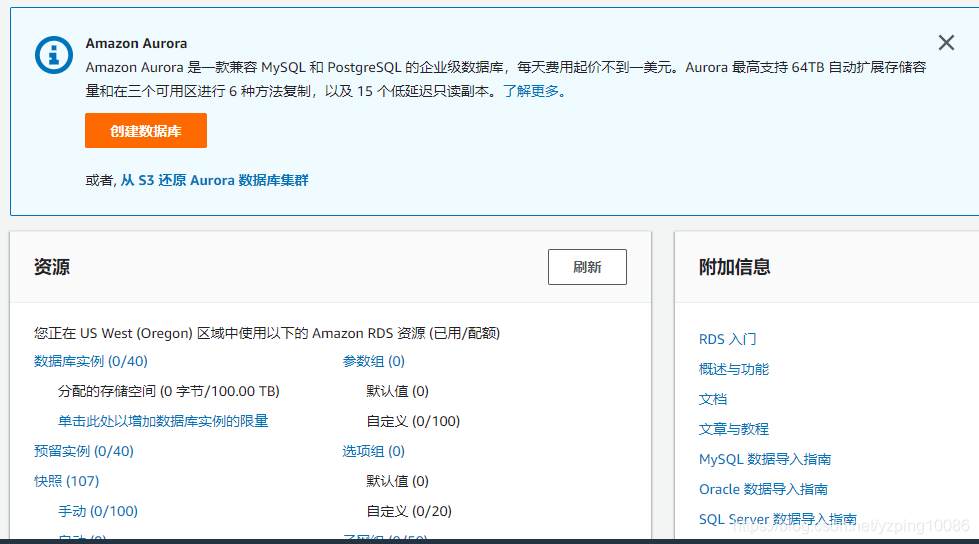Open 概述与功能 link
The height and width of the screenshot is (544, 979).
(734, 369)
